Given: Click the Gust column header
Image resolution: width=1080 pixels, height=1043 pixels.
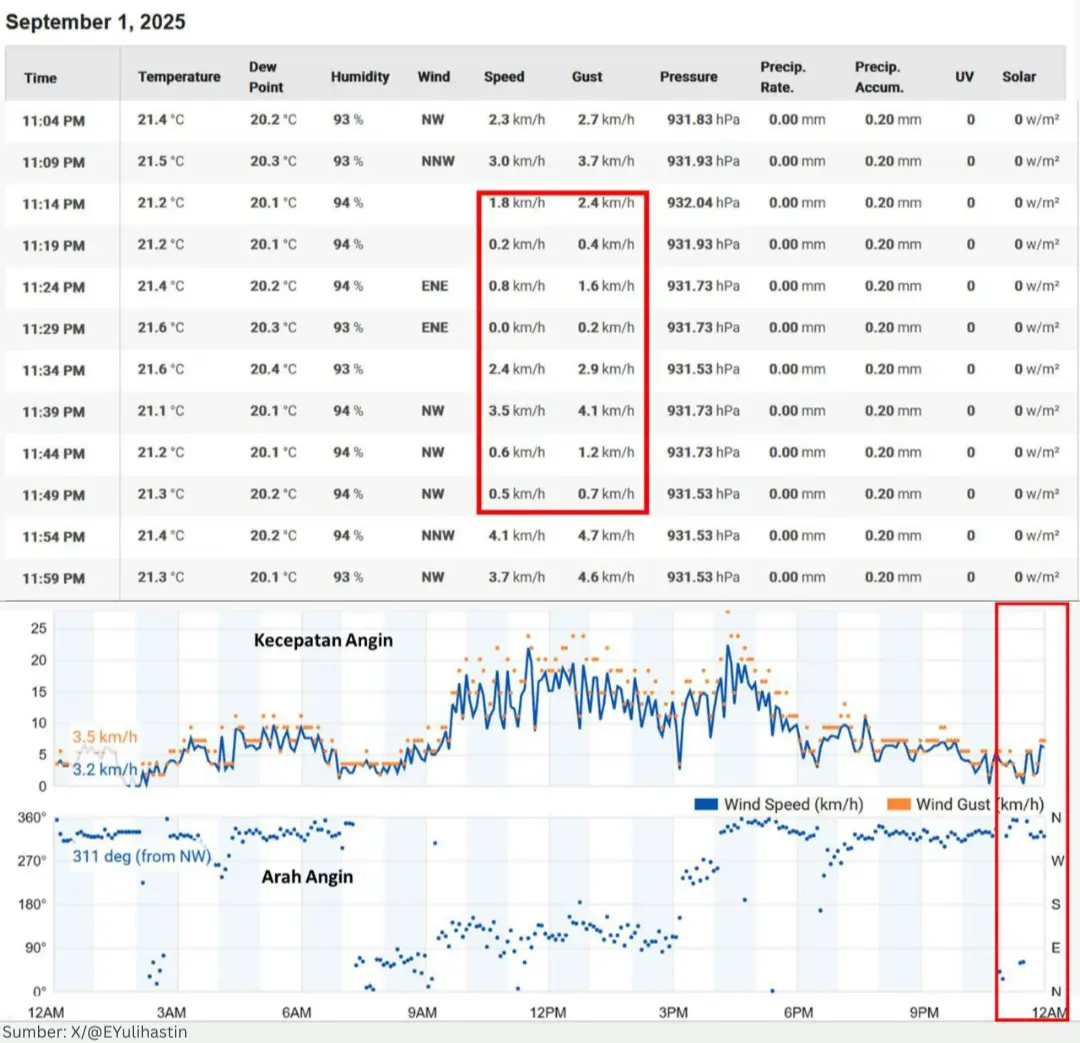Looking at the screenshot, I should click(x=587, y=77).
